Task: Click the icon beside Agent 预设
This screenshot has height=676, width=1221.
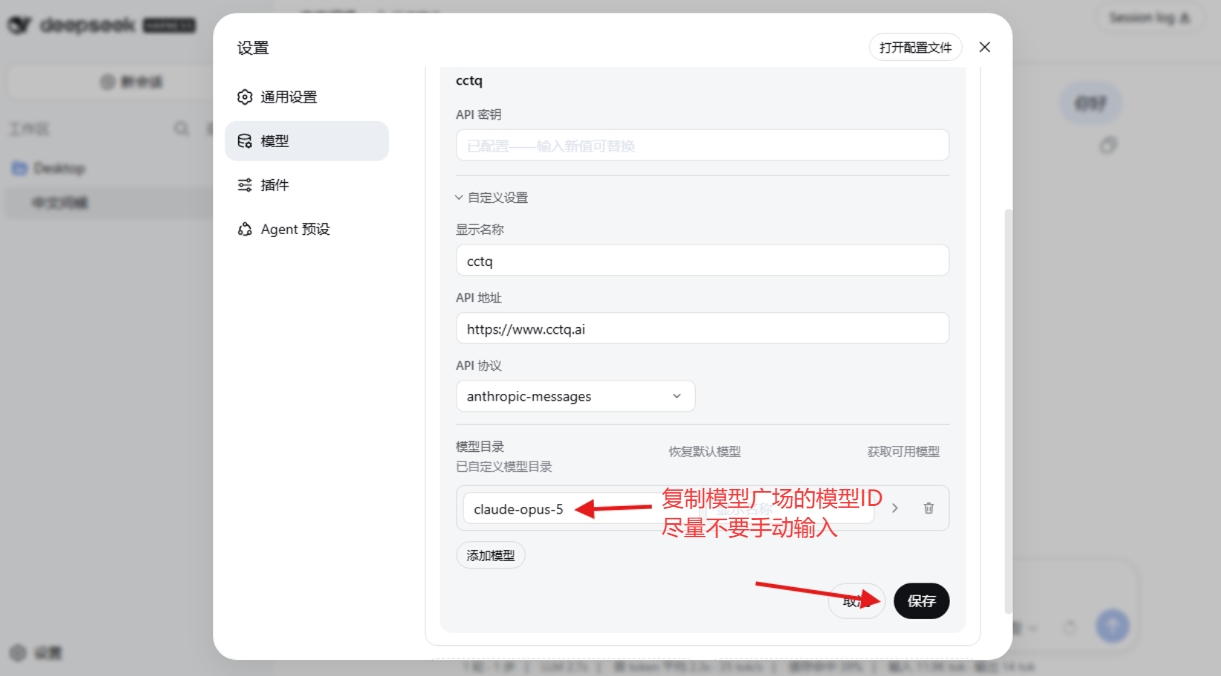Action: [245, 229]
